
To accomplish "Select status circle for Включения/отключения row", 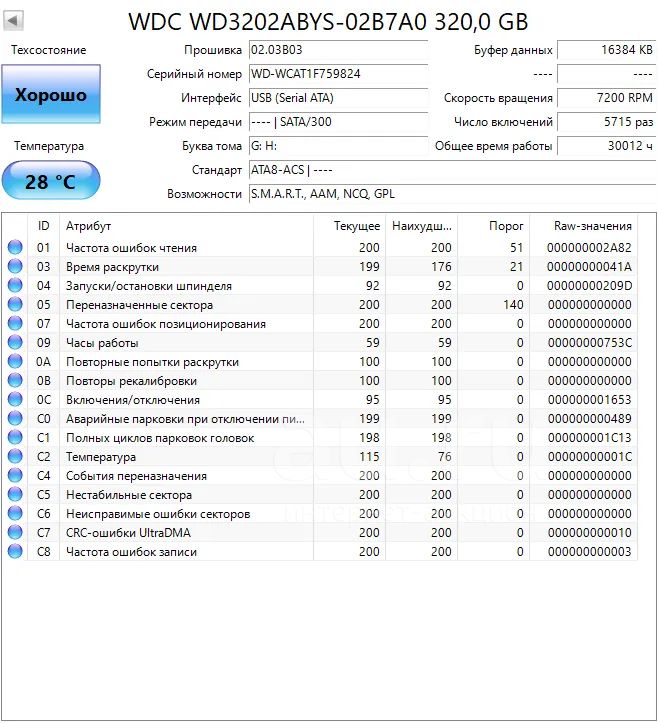I will click(15, 399).
